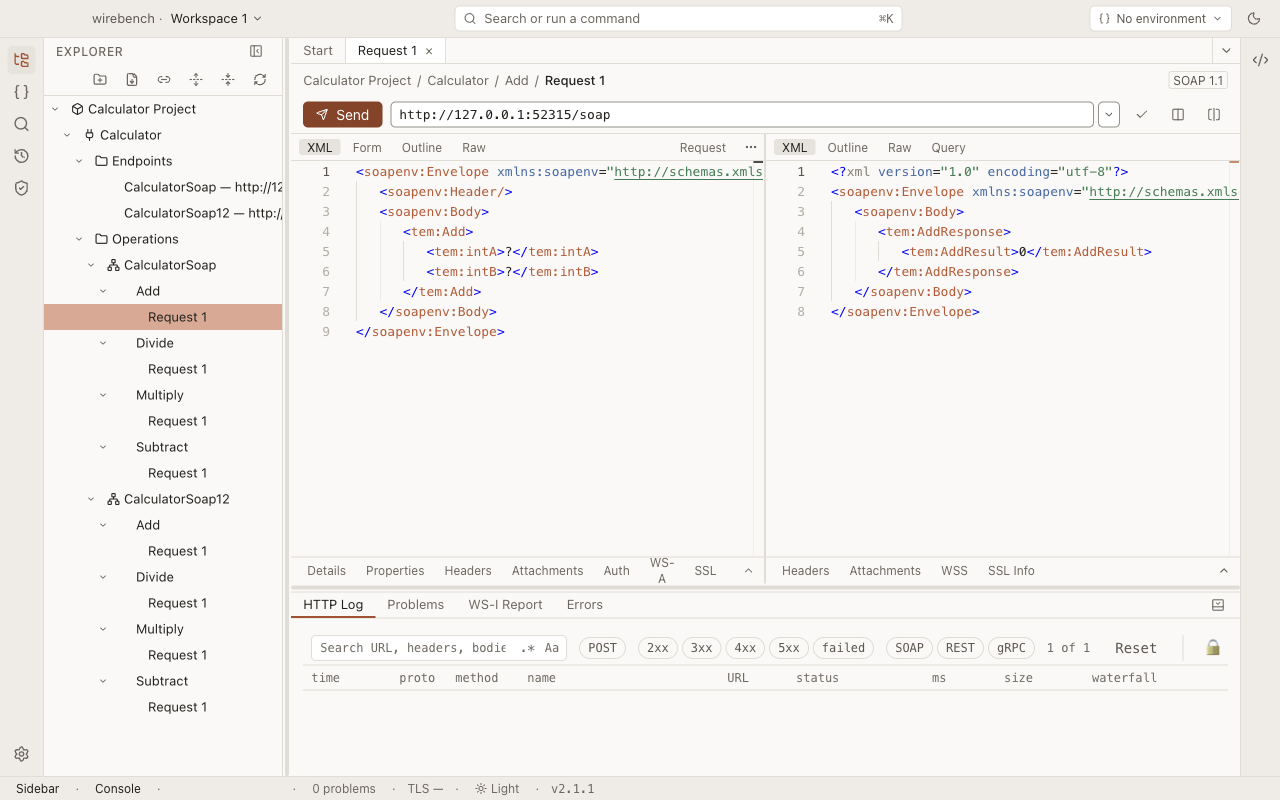This screenshot has width=1280, height=800.
Task: Switch to the Start tab
Action: (x=318, y=51)
